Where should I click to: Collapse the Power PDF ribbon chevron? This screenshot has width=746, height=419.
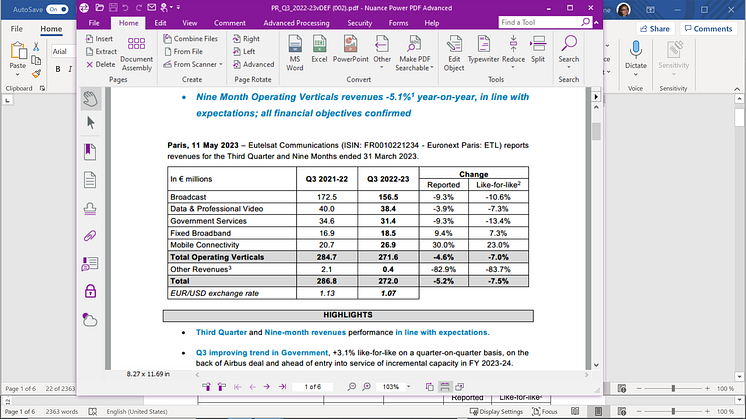tap(597, 22)
